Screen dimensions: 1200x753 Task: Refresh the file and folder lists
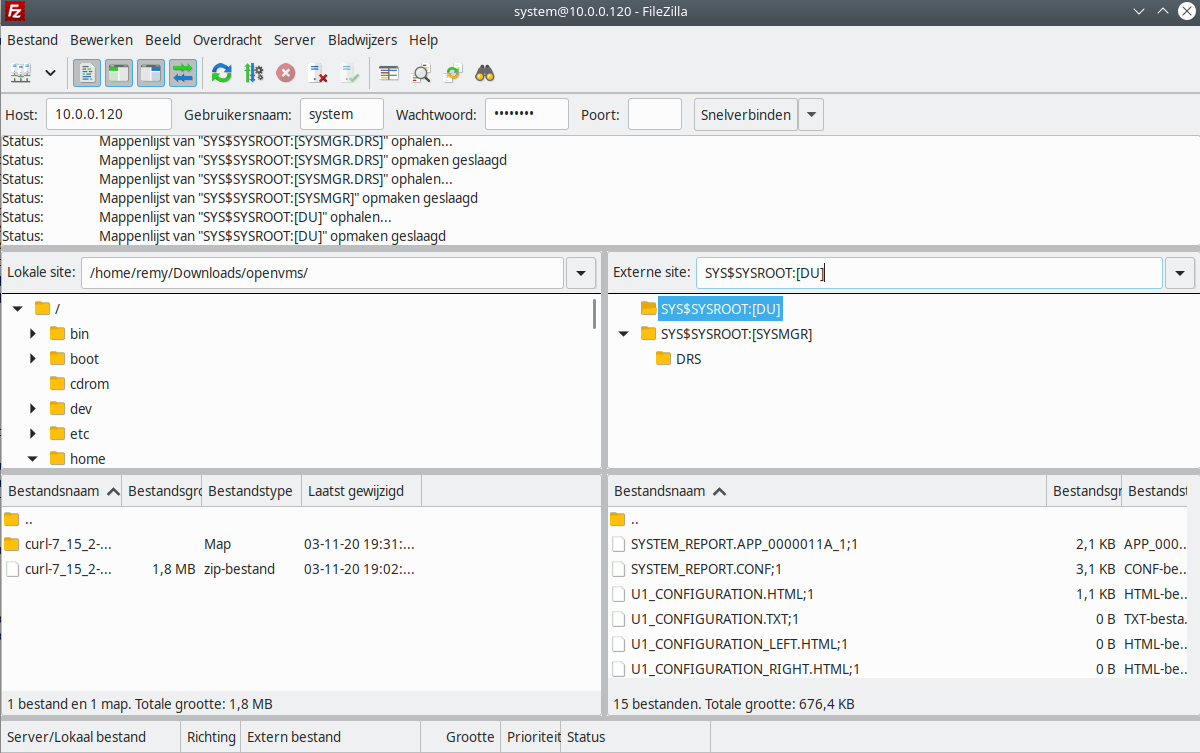[x=220, y=73]
